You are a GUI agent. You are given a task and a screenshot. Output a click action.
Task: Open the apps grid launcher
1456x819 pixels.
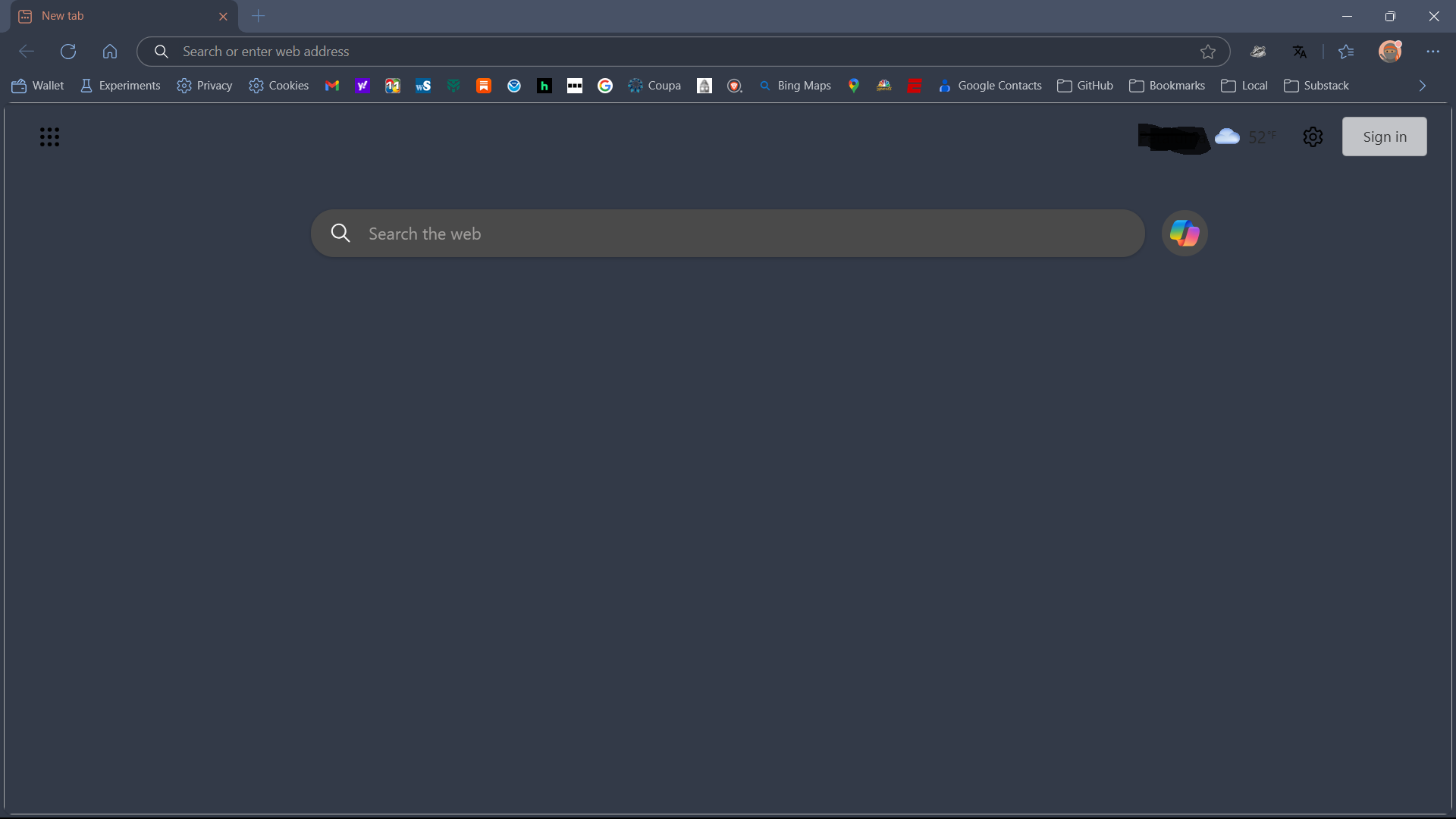[49, 137]
